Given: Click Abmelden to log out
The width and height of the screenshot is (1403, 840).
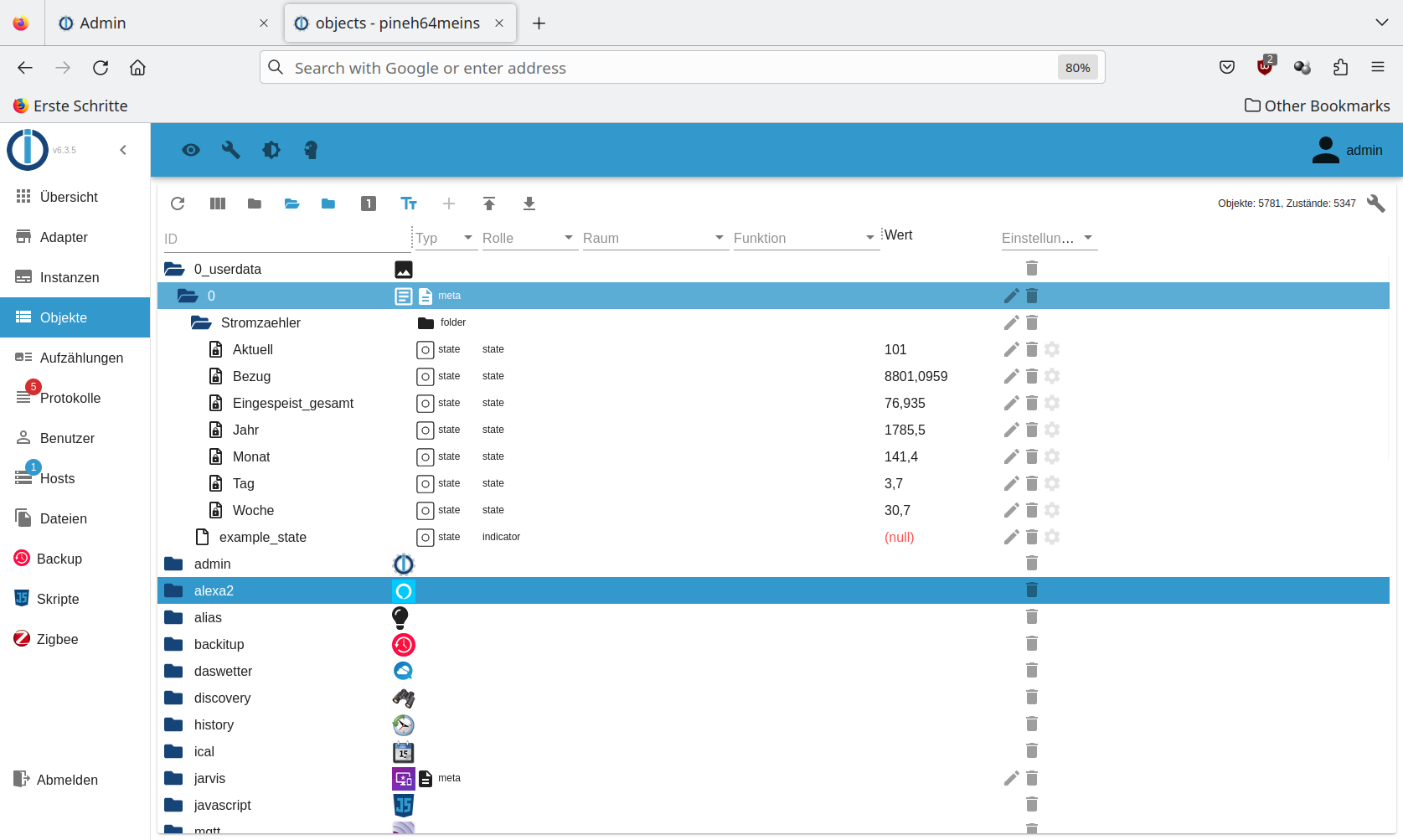Looking at the screenshot, I should pos(75,780).
